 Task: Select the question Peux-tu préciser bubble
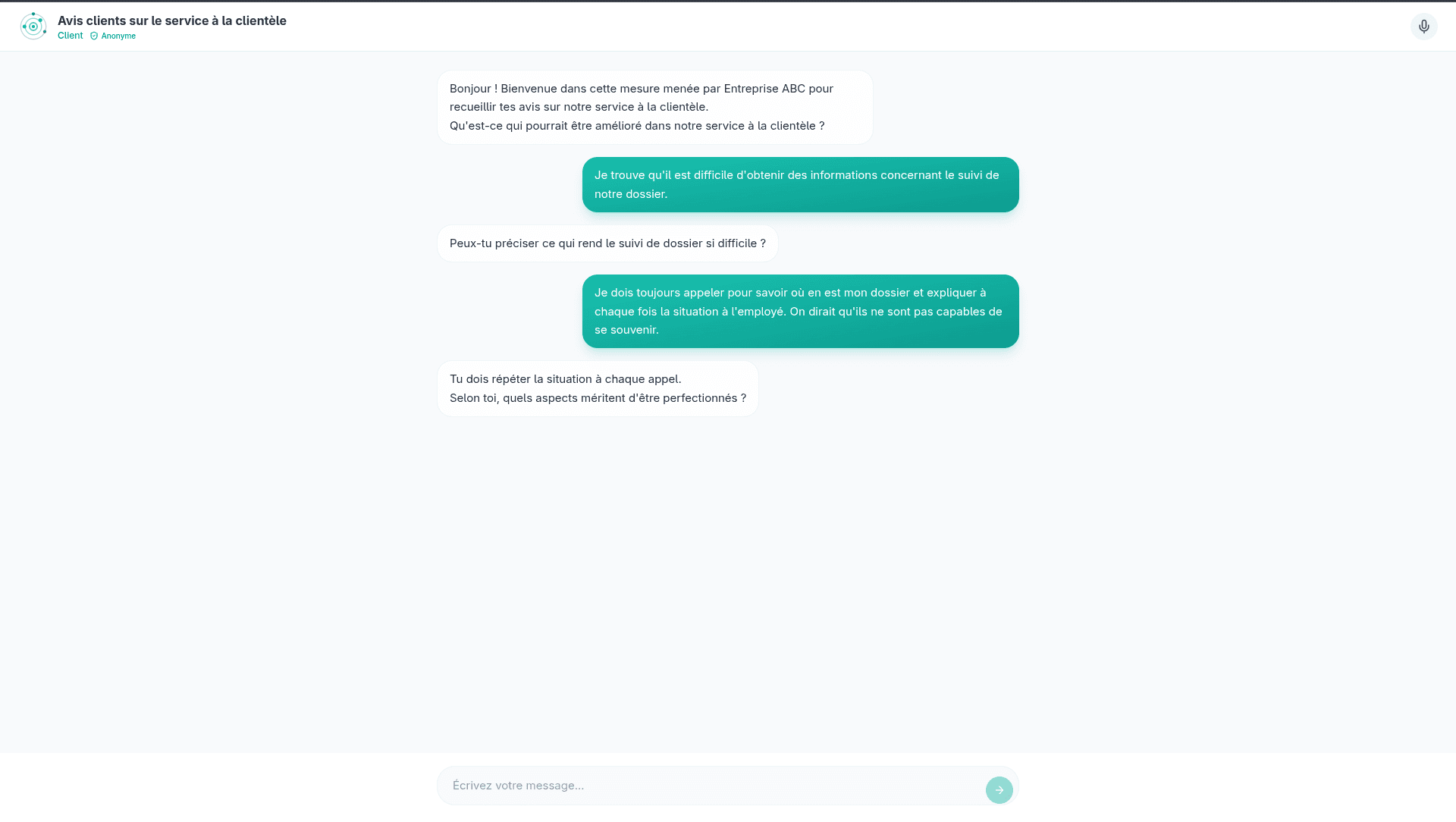click(x=607, y=243)
